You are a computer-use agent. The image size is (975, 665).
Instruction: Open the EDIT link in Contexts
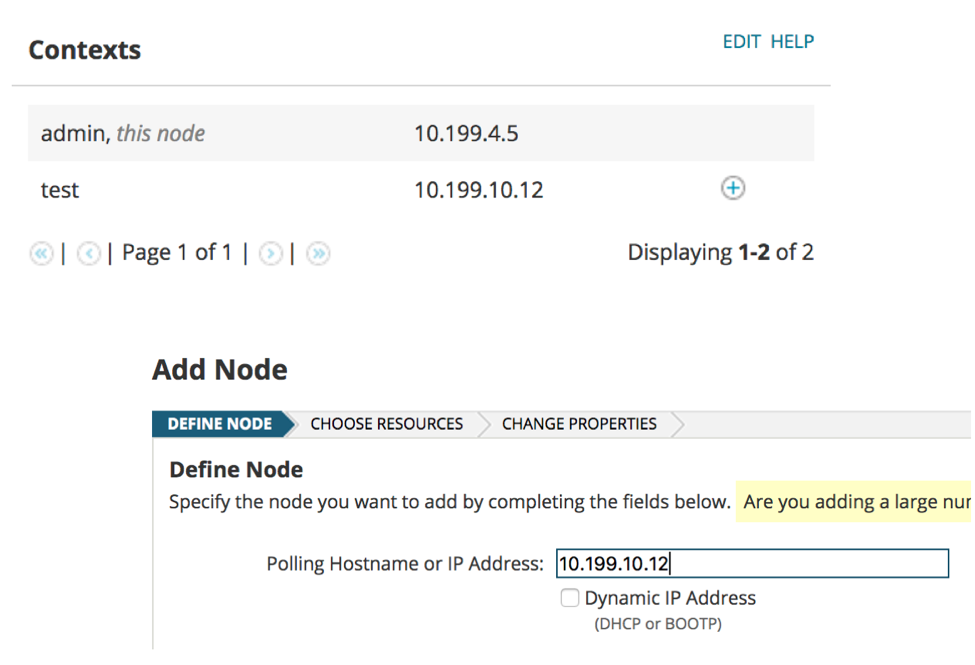pyautogui.click(x=741, y=42)
